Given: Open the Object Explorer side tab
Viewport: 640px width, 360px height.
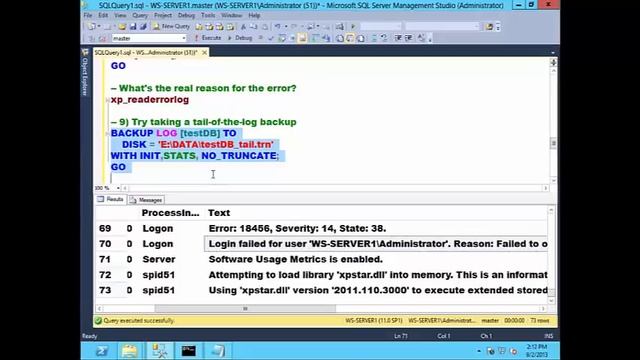Looking at the screenshot, I should 85,73.
